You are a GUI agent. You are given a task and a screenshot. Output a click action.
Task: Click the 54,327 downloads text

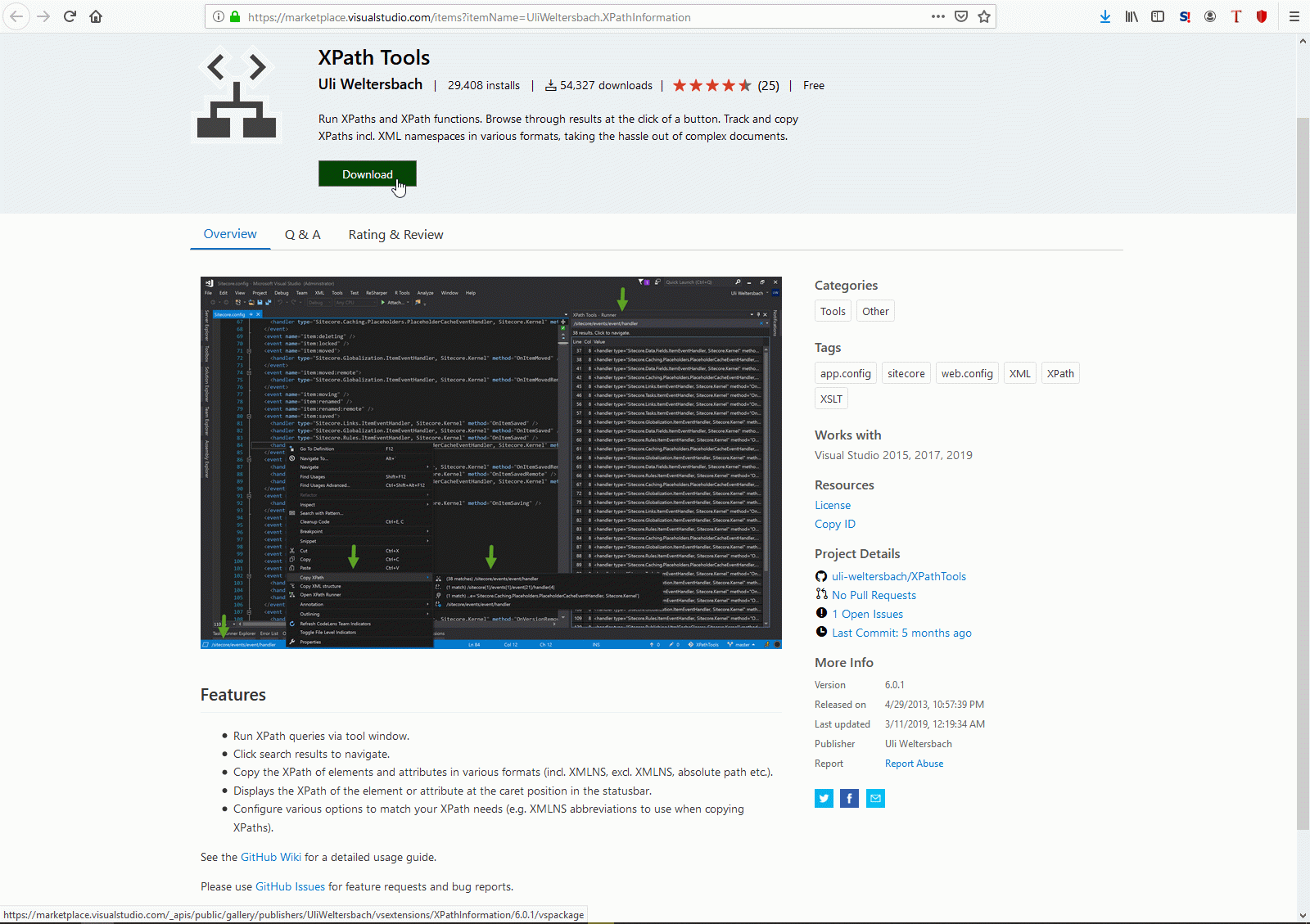pos(606,85)
